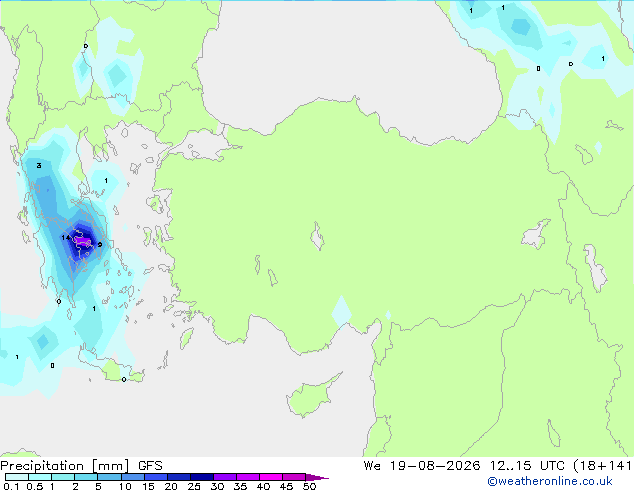Image resolution: width=634 pixels, height=490 pixels.
Task: Click the legend swatch between 2 and 5
Action: (86, 477)
